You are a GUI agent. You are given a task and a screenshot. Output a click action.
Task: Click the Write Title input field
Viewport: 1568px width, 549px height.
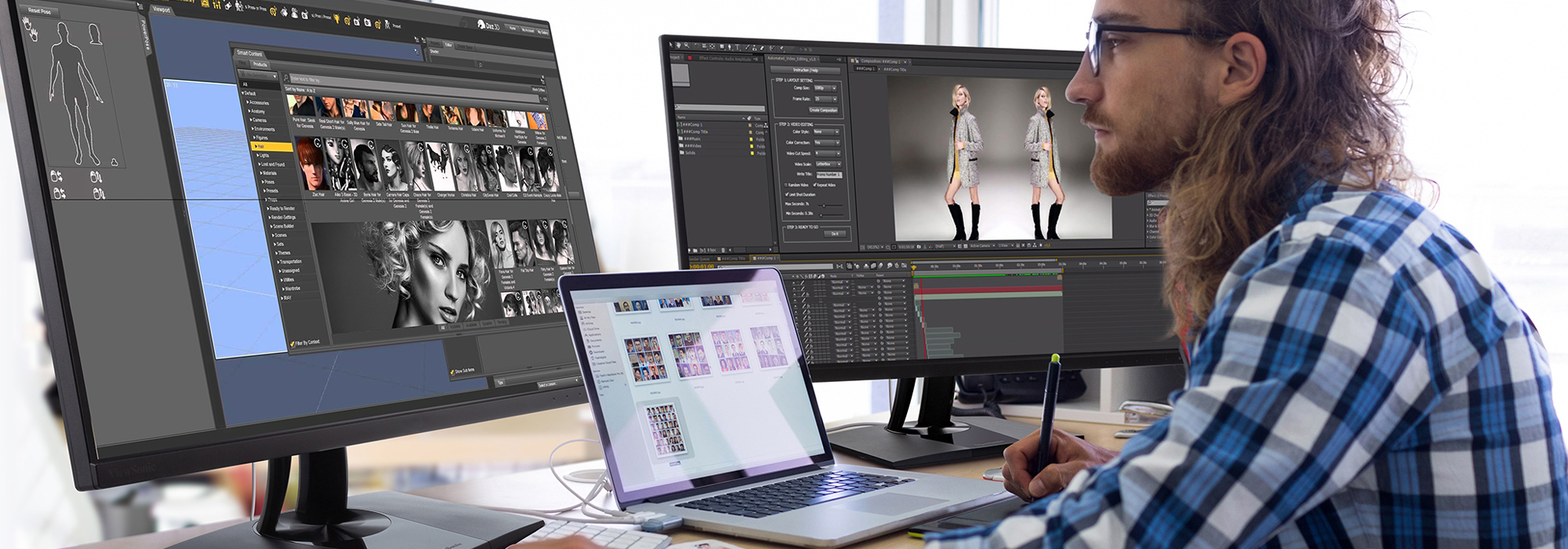(x=829, y=175)
